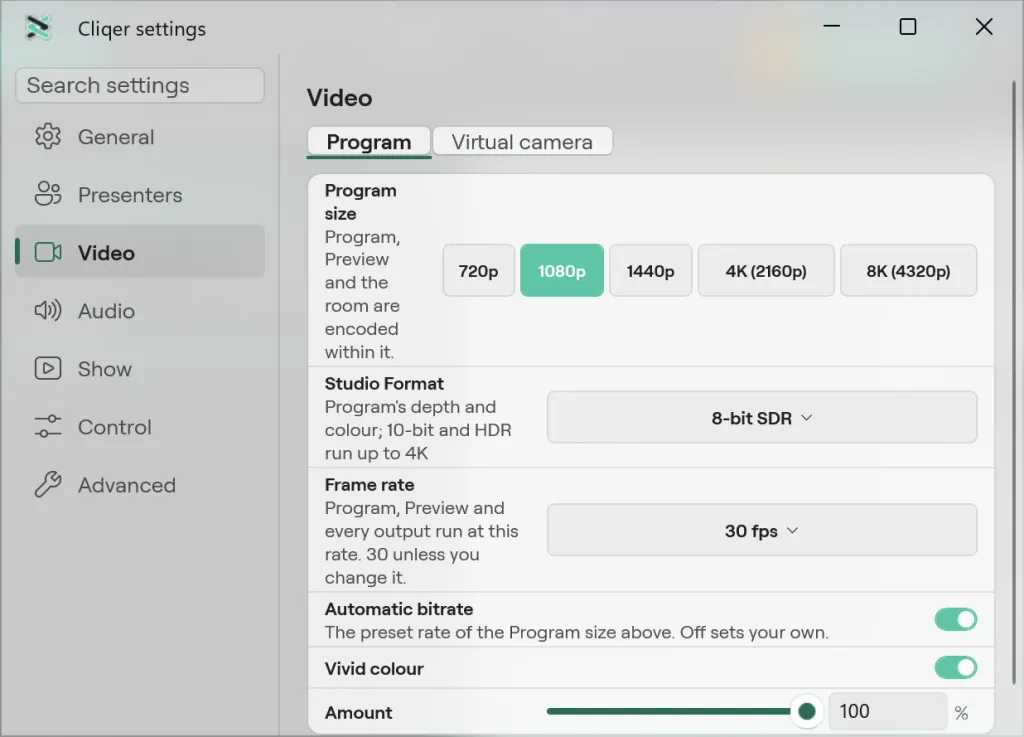Click the Program size label
Image resolution: width=1024 pixels, height=737 pixels.
click(360, 202)
